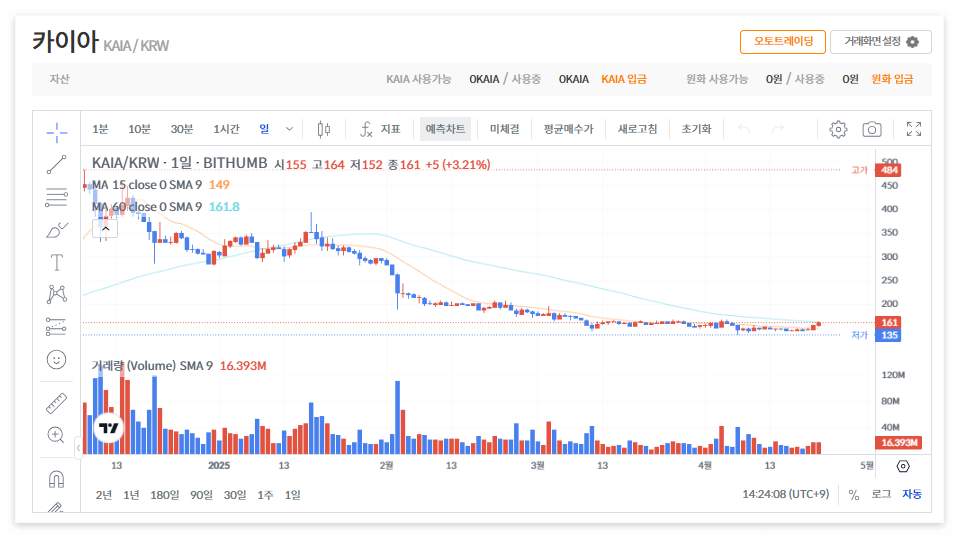Toggle 평균매수가 line display
The width and height of the screenshot is (959, 538).
pos(568,129)
